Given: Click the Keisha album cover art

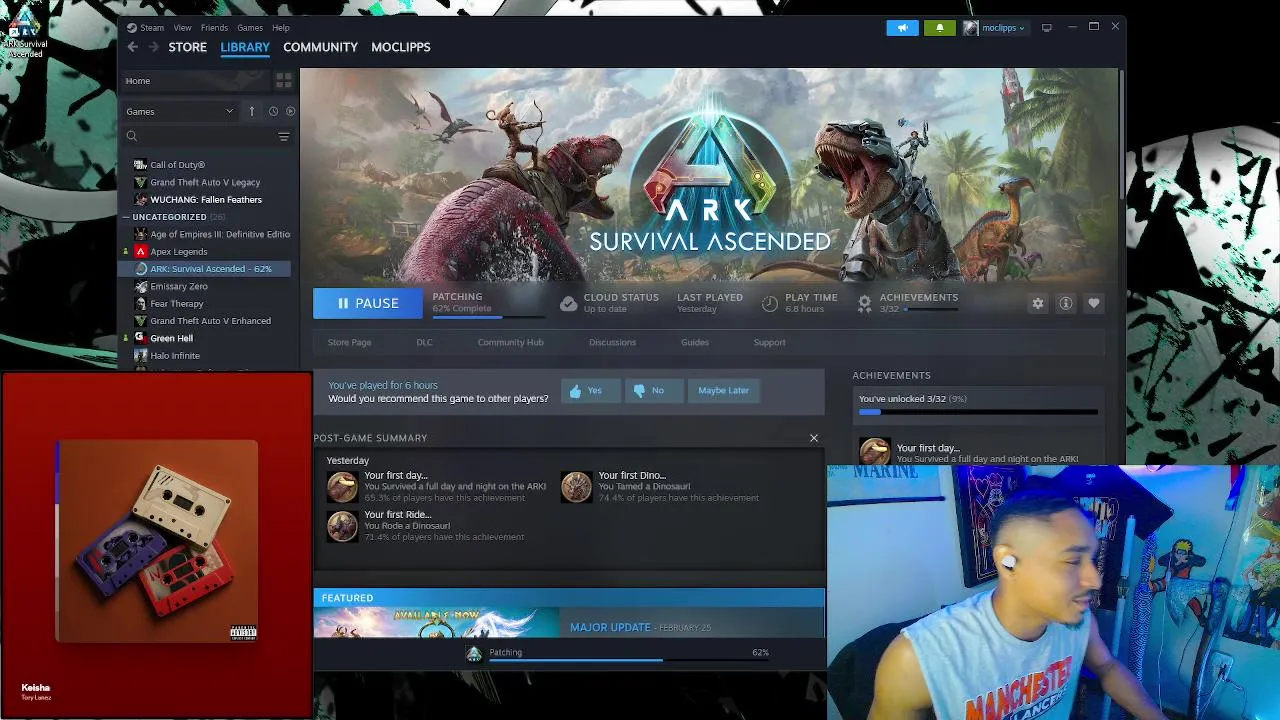Looking at the screenshot, I should click(157, 540).
